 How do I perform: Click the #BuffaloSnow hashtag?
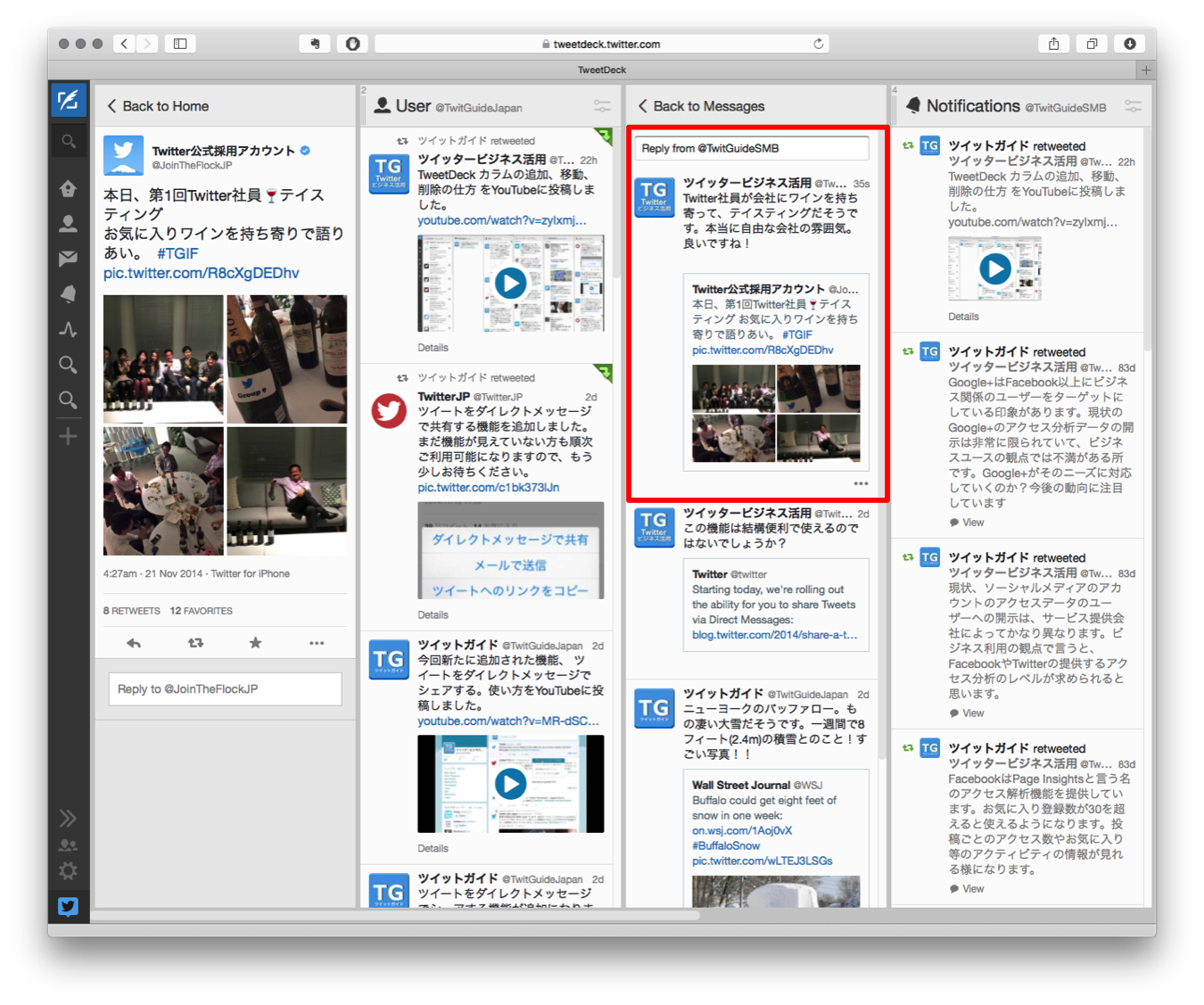tap(726, 845)
